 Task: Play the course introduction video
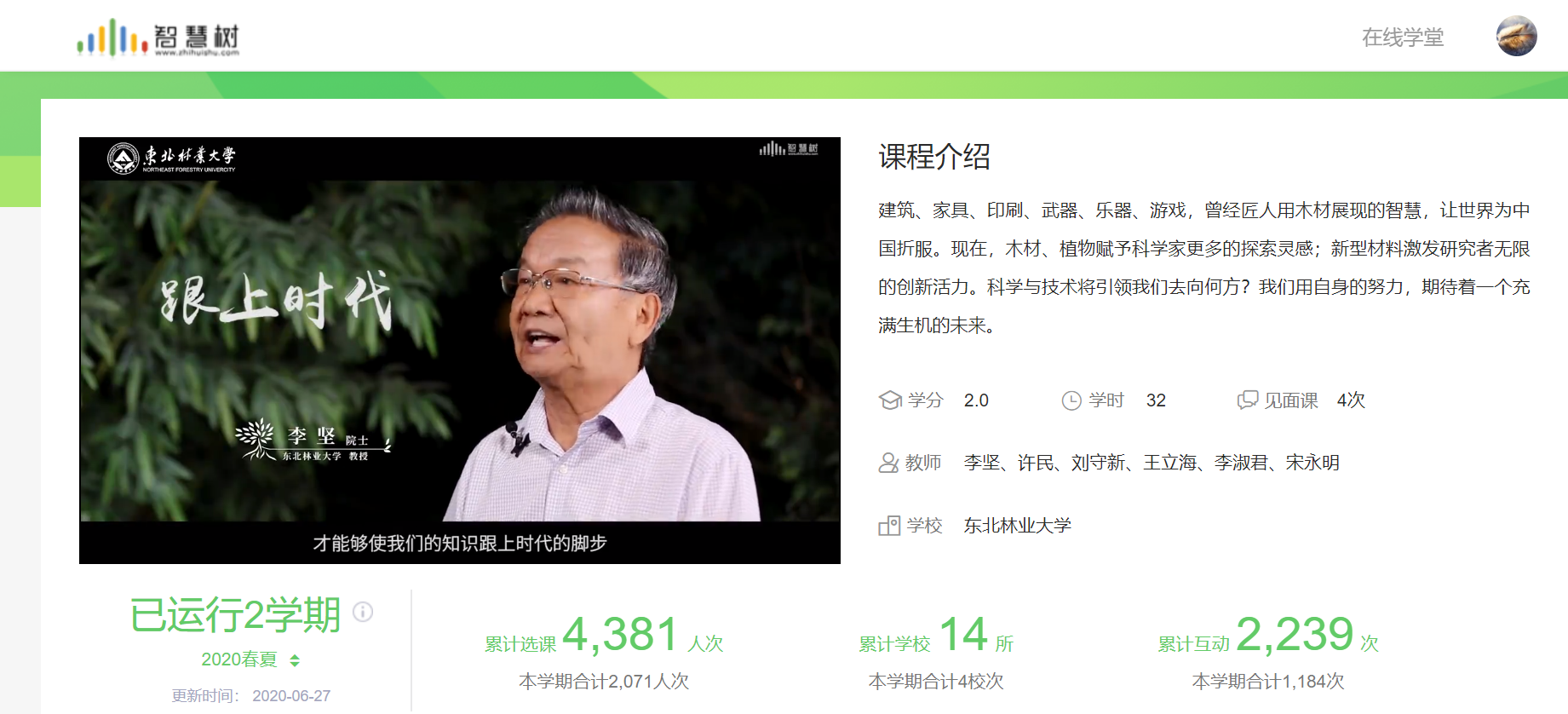click(x=460, y=350)
